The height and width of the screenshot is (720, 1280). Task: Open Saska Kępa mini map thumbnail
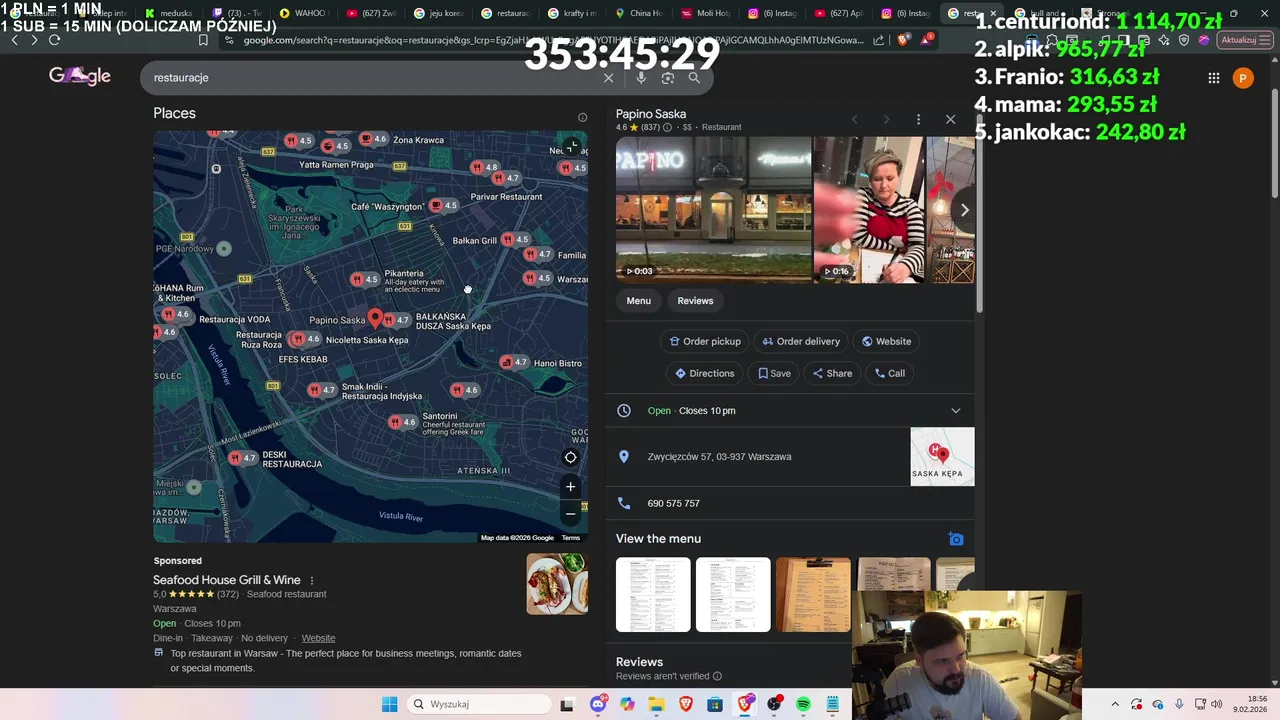[x=942, y=457]
